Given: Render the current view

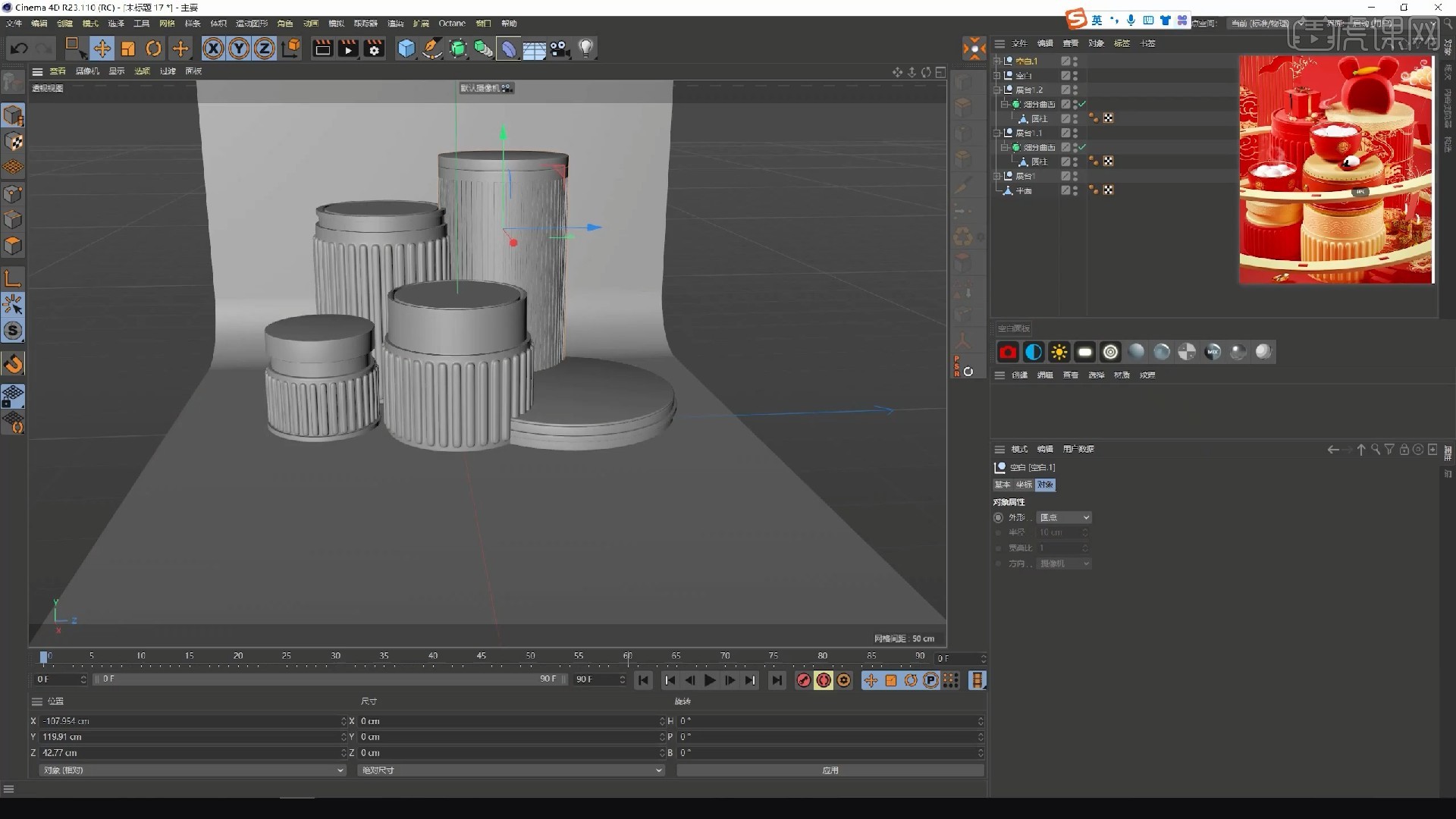Looking at the screenshot, I should (x=322, y=49).
